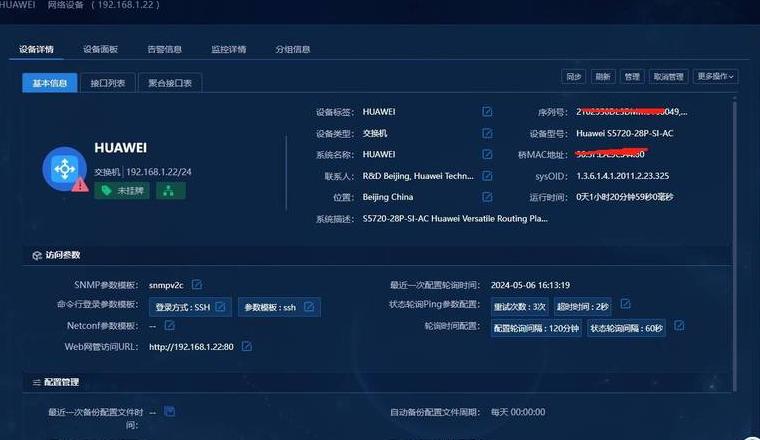The width and height of the screenshot is (760, 440).
Task: Edit the 状态轮询Ping参数配置 icon
Action: 625,304
